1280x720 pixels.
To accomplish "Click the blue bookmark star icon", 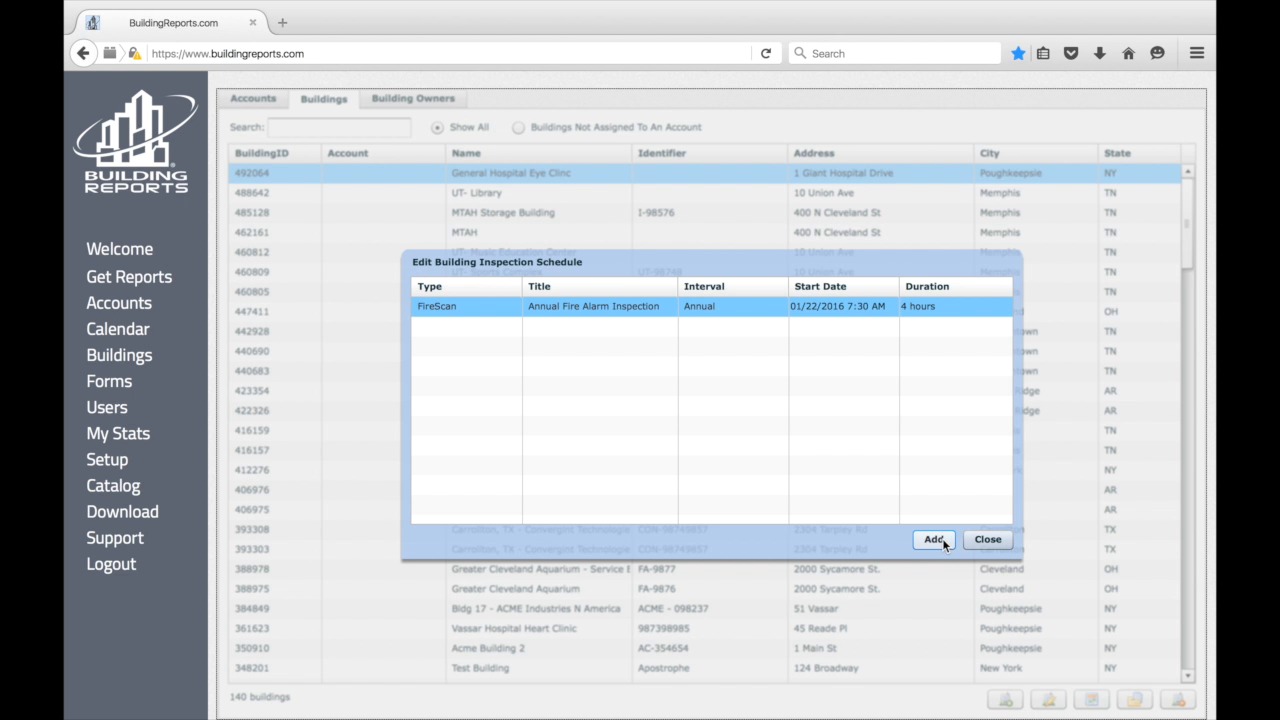I will [x=1018, y=54].
